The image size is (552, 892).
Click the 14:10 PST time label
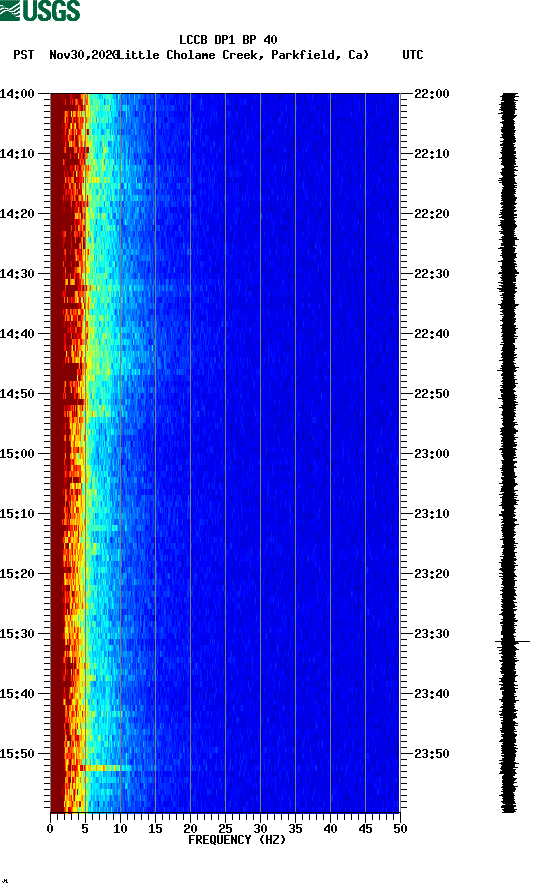click(17, 154)
